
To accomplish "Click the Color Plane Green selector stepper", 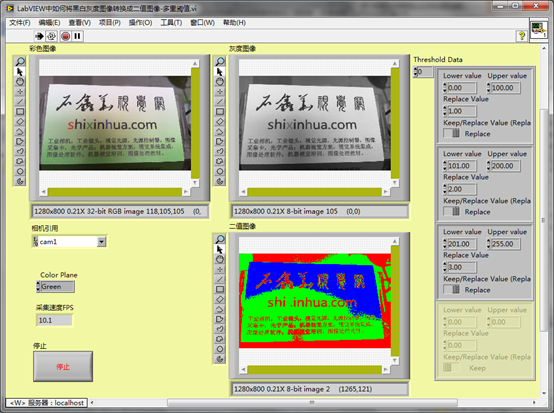I will [x=38, y=287].
